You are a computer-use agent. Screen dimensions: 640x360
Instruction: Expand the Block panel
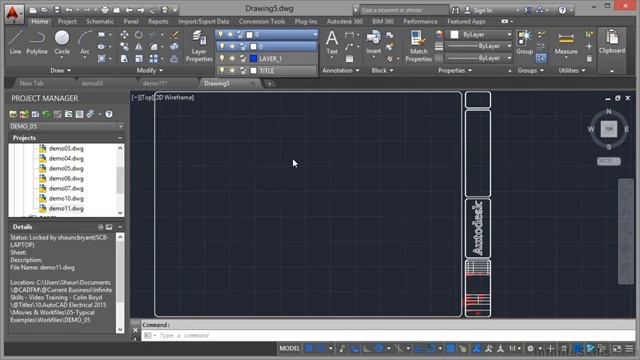(x=382, y=71)
